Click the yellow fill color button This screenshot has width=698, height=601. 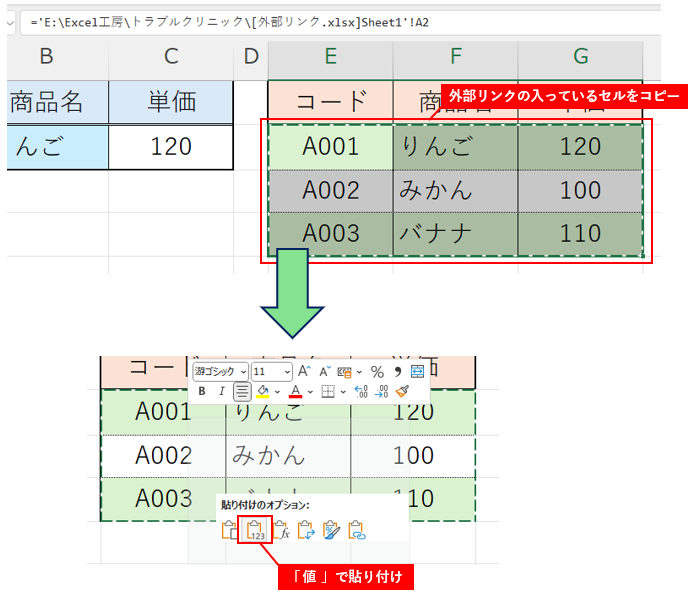pos(263,391)
